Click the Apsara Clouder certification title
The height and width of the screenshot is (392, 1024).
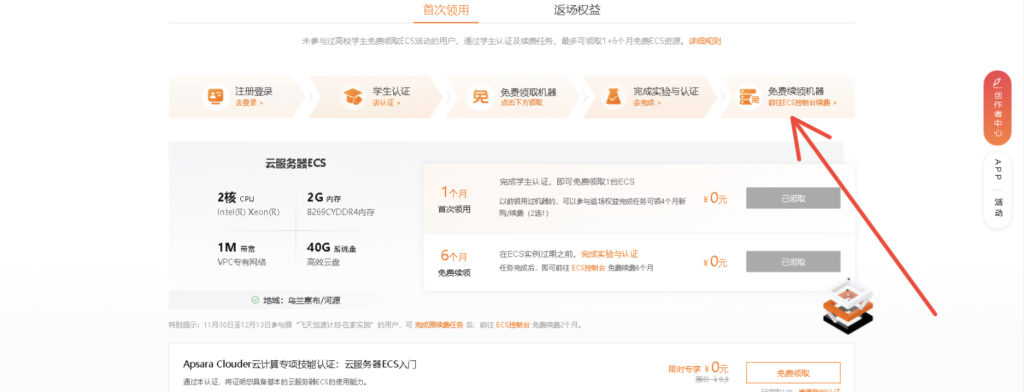[300, 365]
